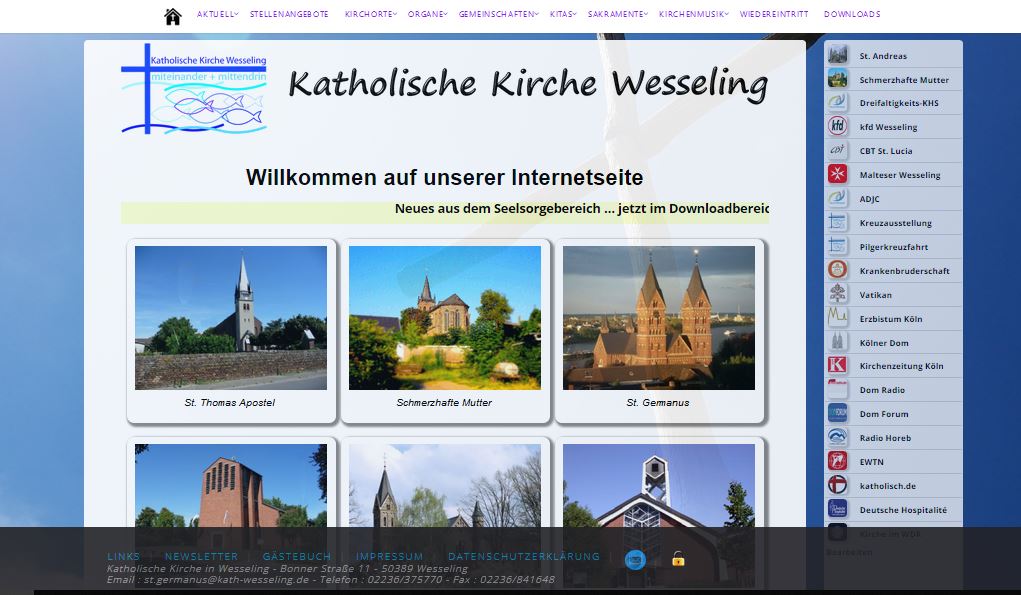This screenshot has width=1021, height=595.
Task: Click the yellow padlock login icon
Action: click(678, 559)
